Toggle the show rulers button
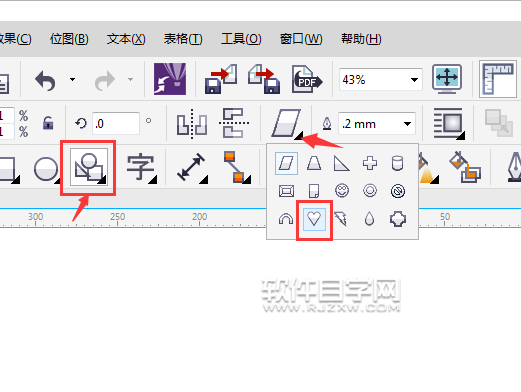 click(498, 79)
